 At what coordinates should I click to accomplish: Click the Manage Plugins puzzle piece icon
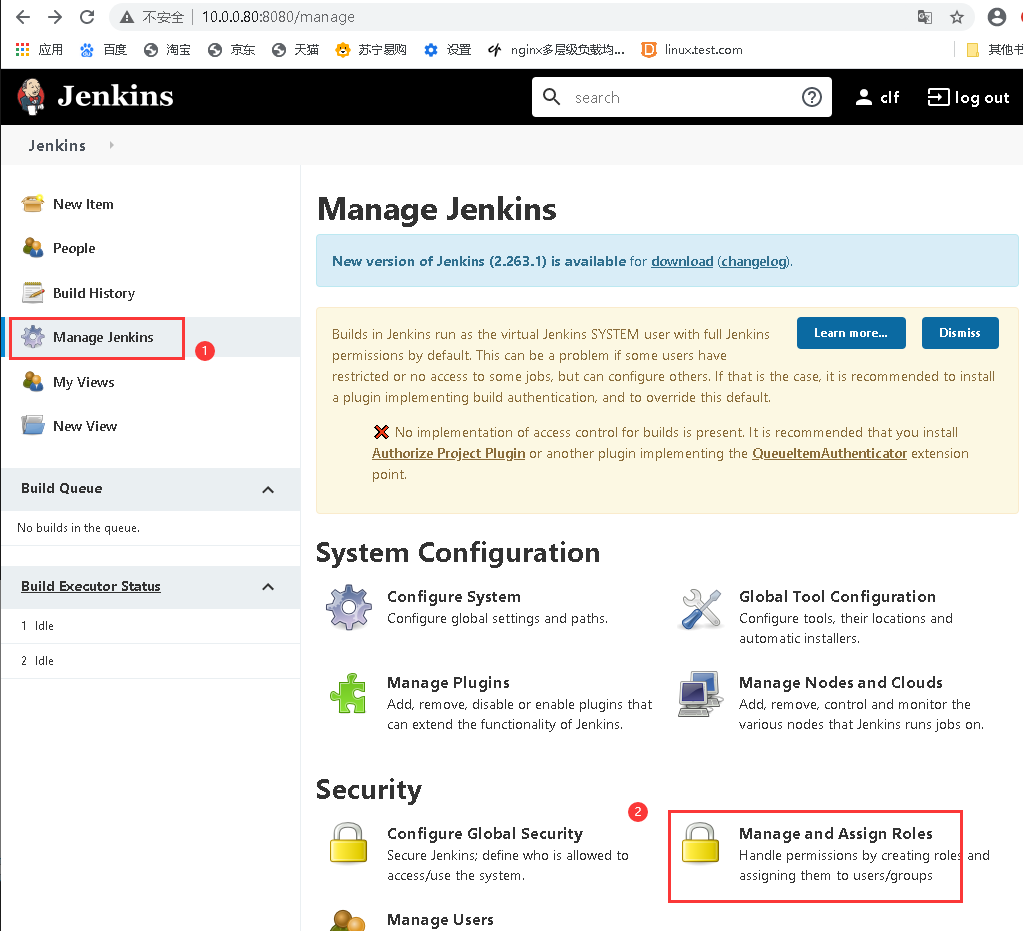click(x=348, y=693)
